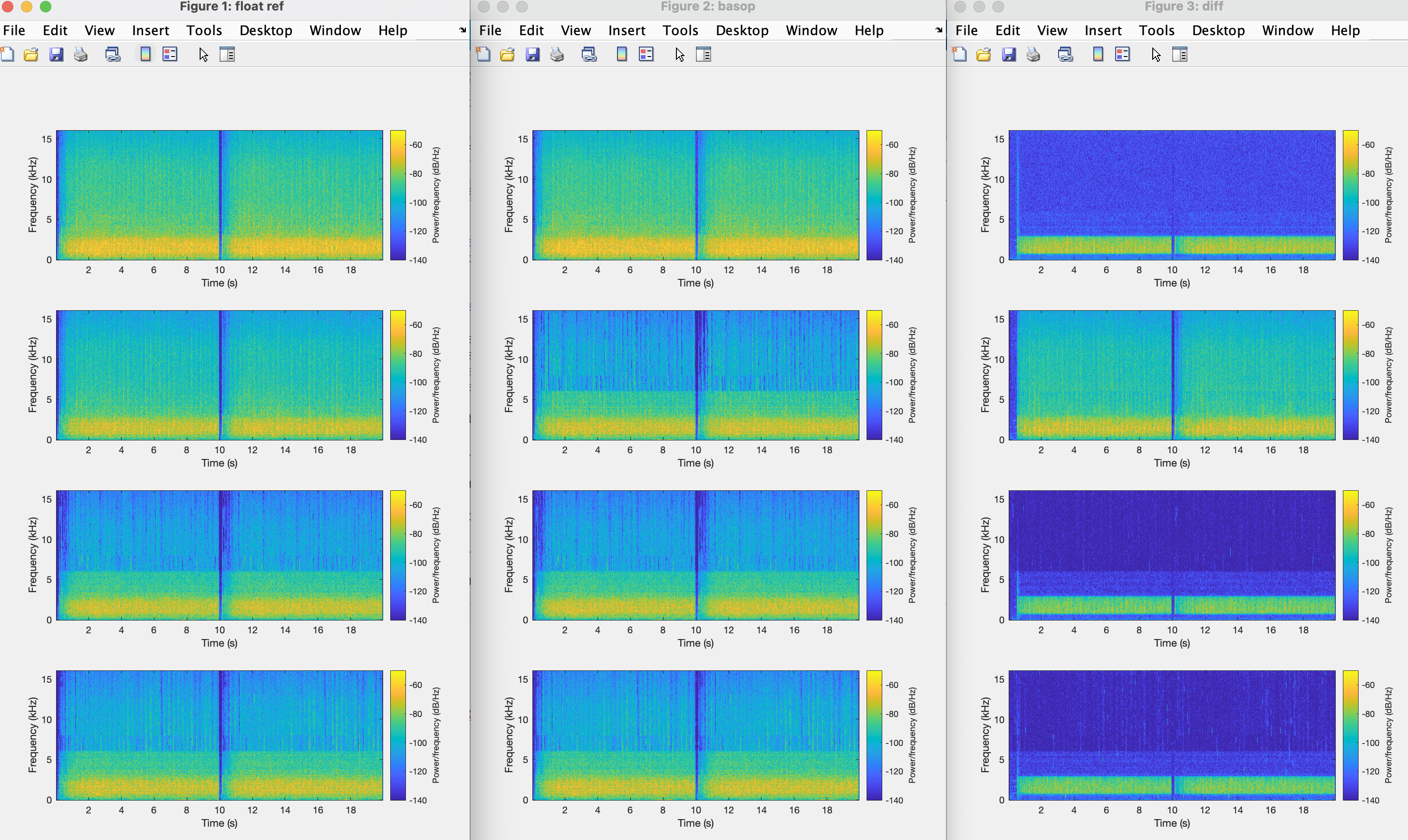Screen dimensions: 1408x840
Task: Toggle Insert Legend in basop toolbar
Action: point(646,54)
